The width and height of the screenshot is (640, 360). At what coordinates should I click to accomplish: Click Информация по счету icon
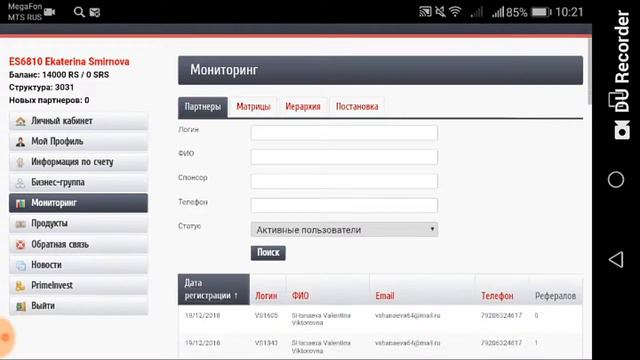[20, 162]
